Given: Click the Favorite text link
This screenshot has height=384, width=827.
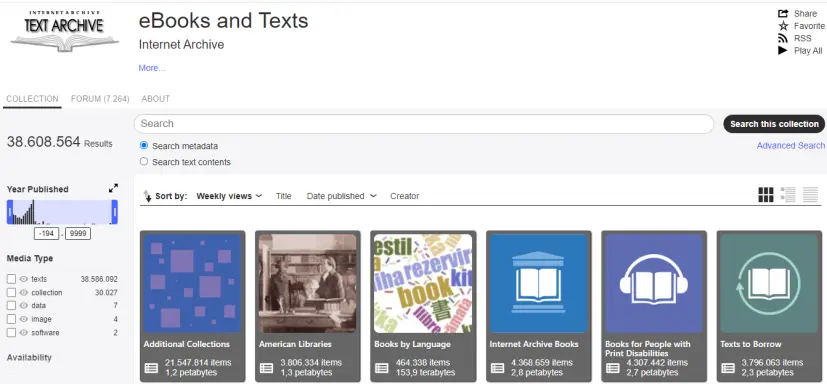Looking at the screenshot, I should click(809, 26).
